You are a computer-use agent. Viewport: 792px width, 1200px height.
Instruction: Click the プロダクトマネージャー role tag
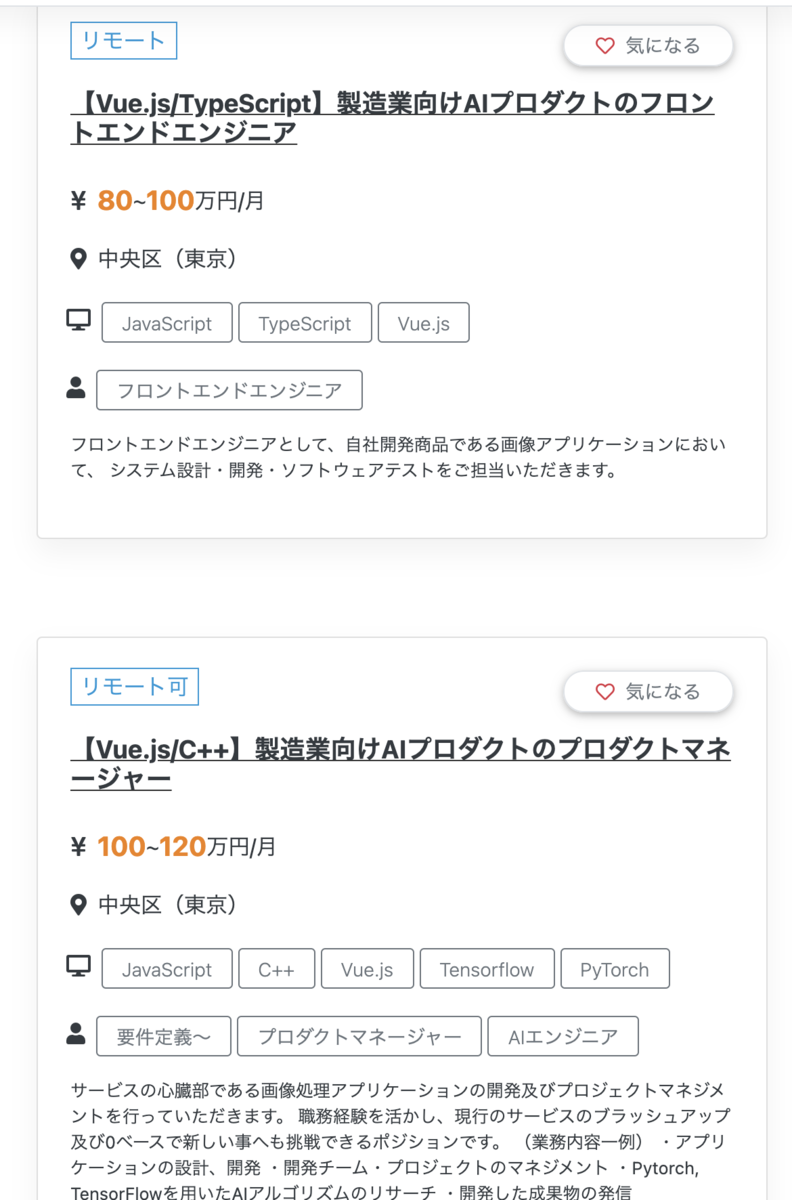(359, 1037)
